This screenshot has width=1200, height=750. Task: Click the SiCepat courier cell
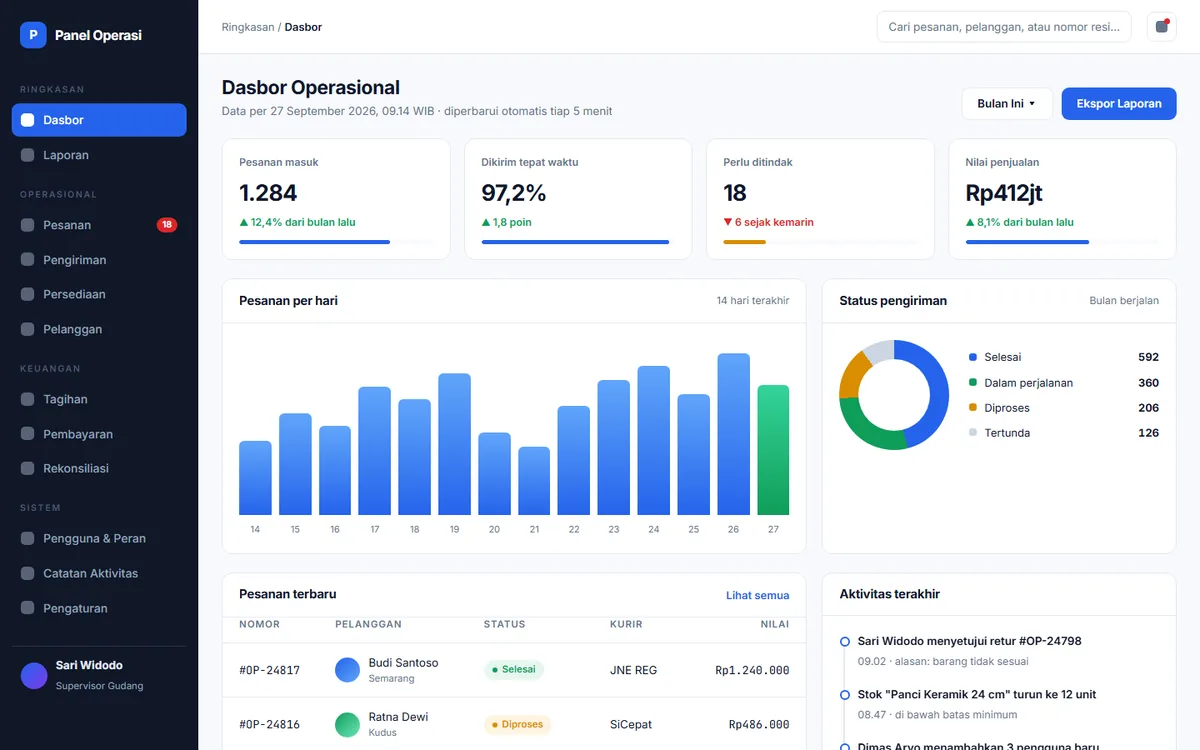(630, 724)
